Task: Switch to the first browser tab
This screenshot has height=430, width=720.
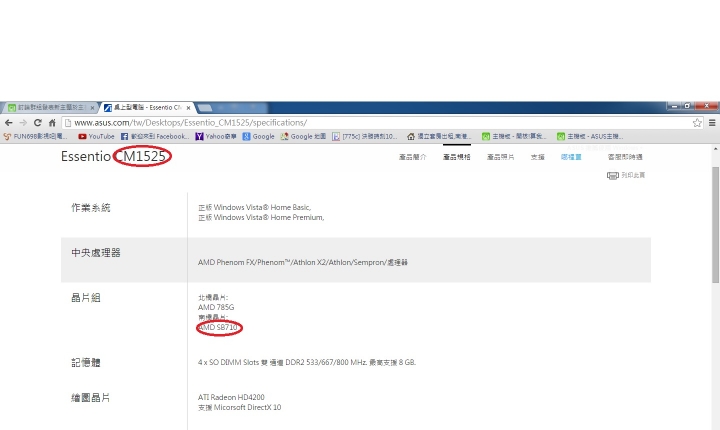Action: point(50,108)
